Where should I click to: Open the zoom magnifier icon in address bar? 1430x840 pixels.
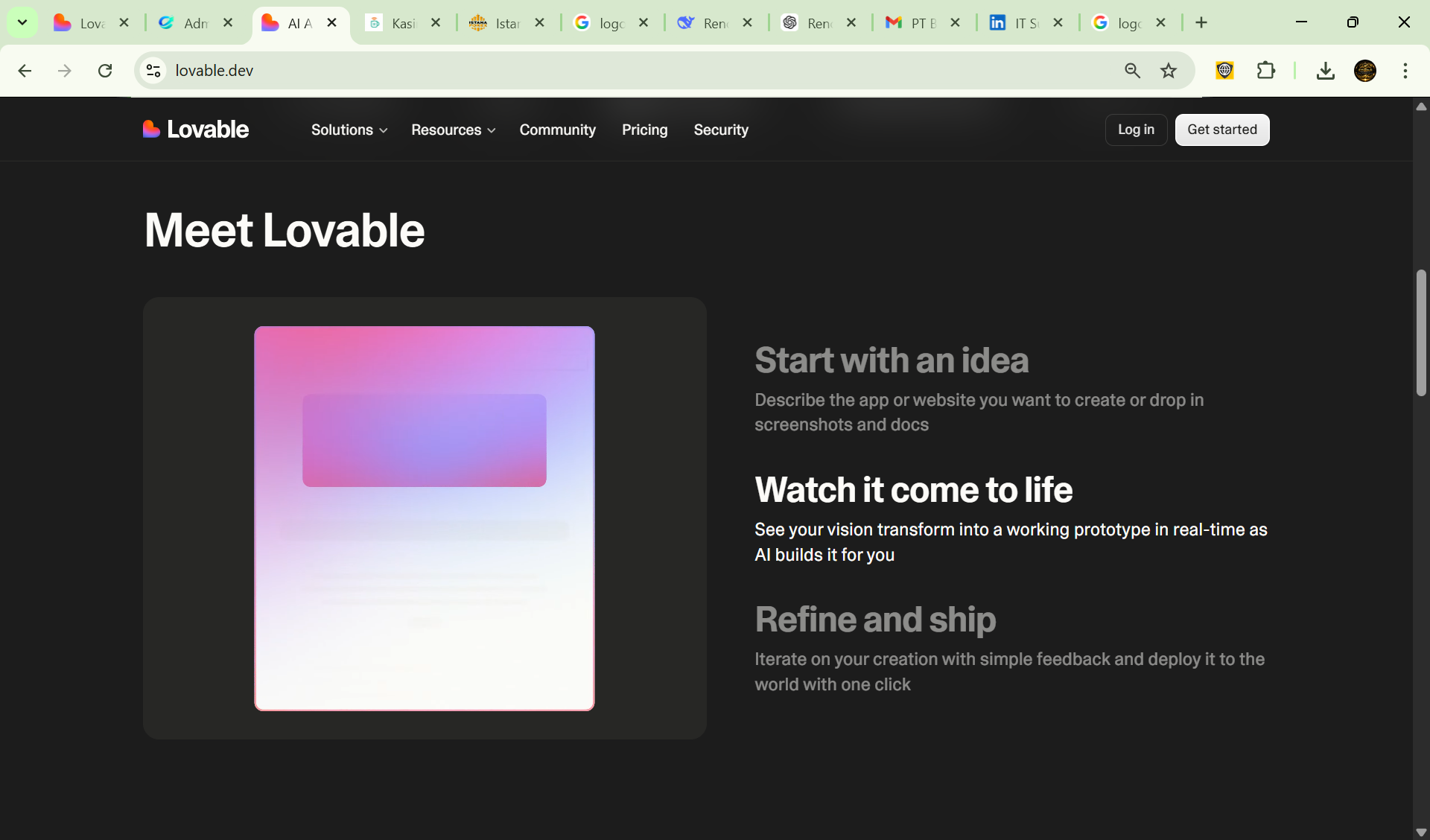pos(1132,71)
